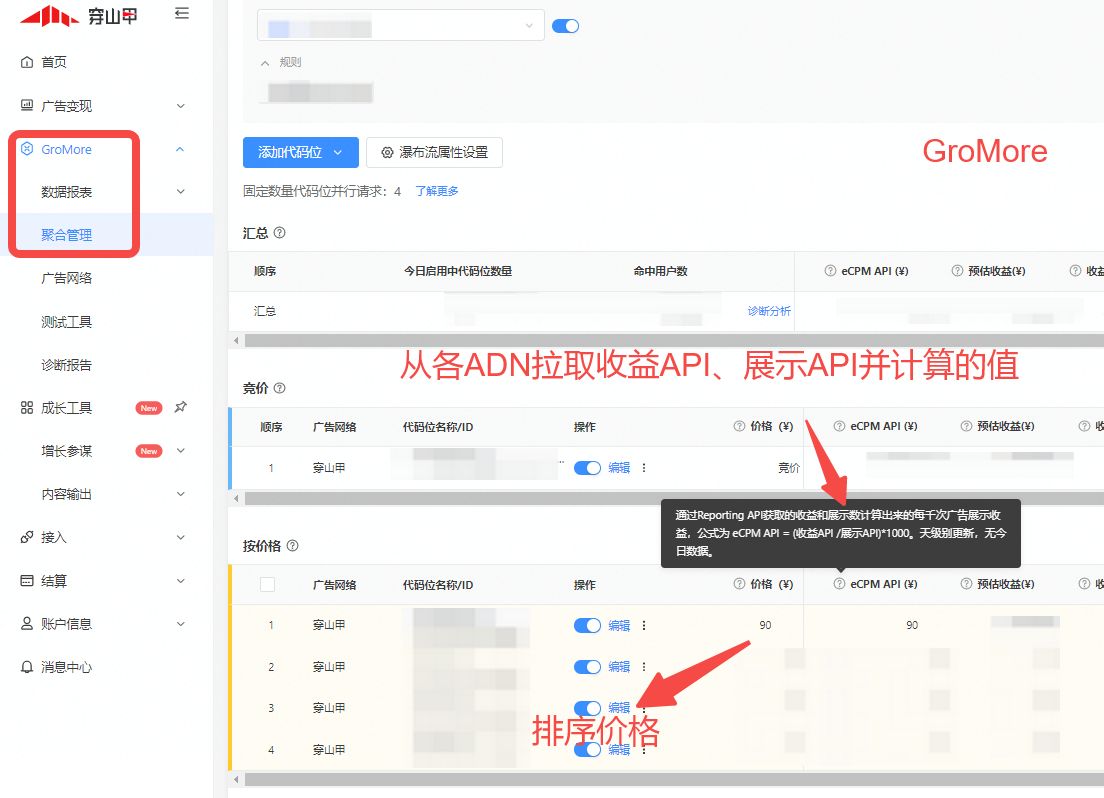Toggle the switch next to the top dropdown
This screenshot has width=1104, height=798.
coord(565,27)
